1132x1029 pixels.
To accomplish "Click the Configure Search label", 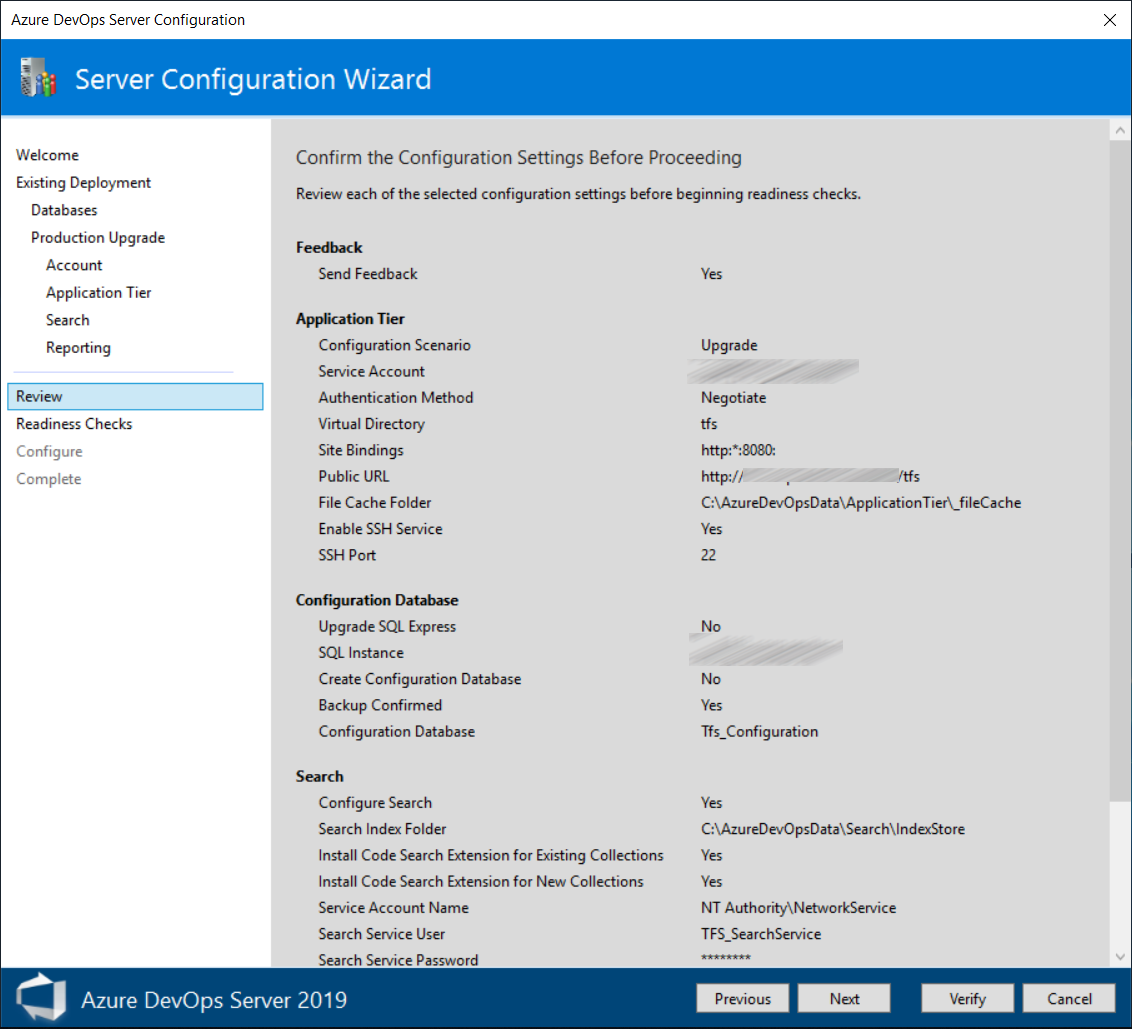I will click(x=375, y=803).
